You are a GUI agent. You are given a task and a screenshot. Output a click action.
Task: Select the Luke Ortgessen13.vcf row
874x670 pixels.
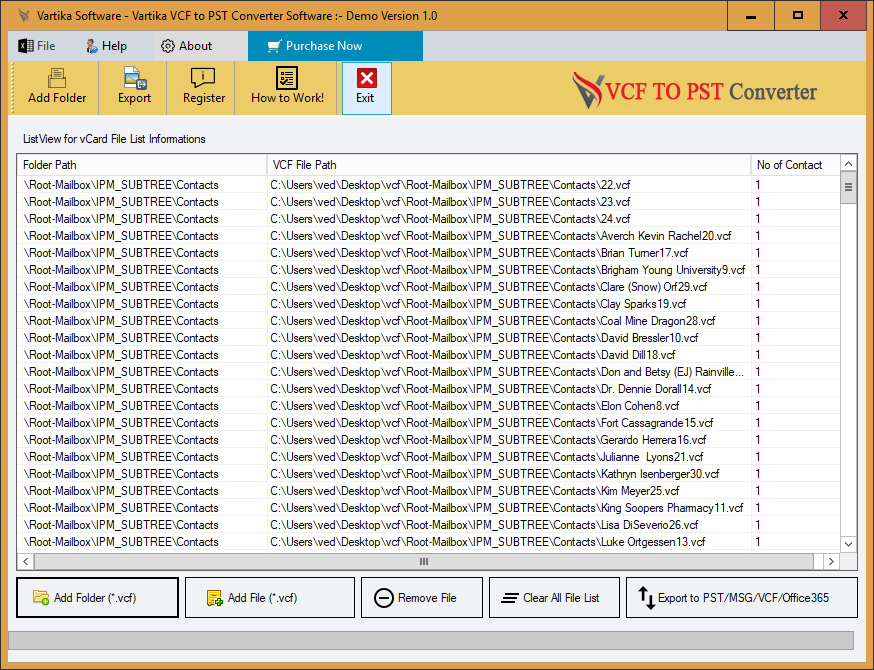pos(428,542)
